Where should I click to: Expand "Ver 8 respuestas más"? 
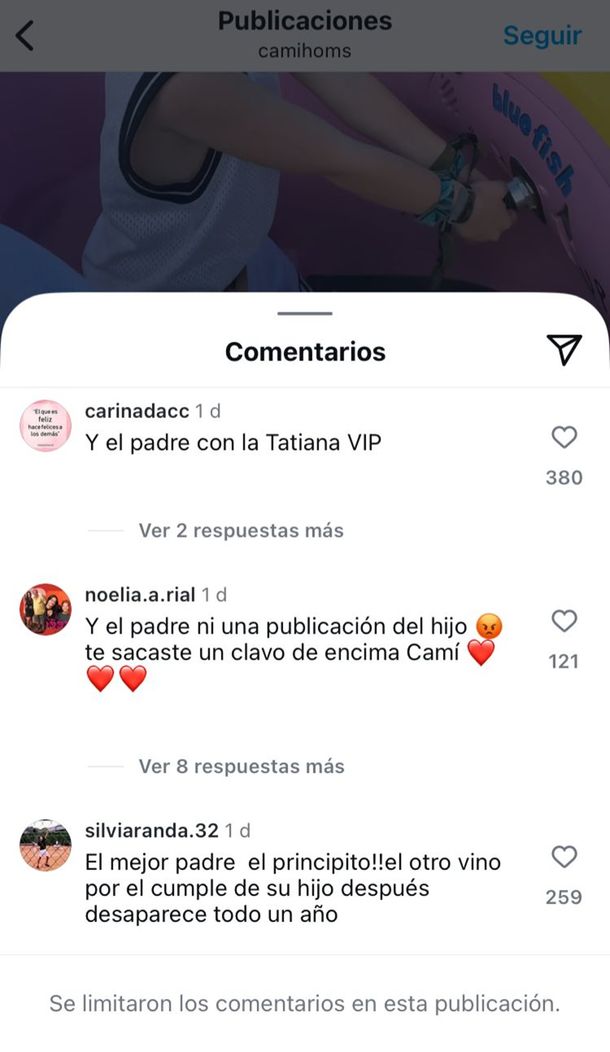(242, 766)
